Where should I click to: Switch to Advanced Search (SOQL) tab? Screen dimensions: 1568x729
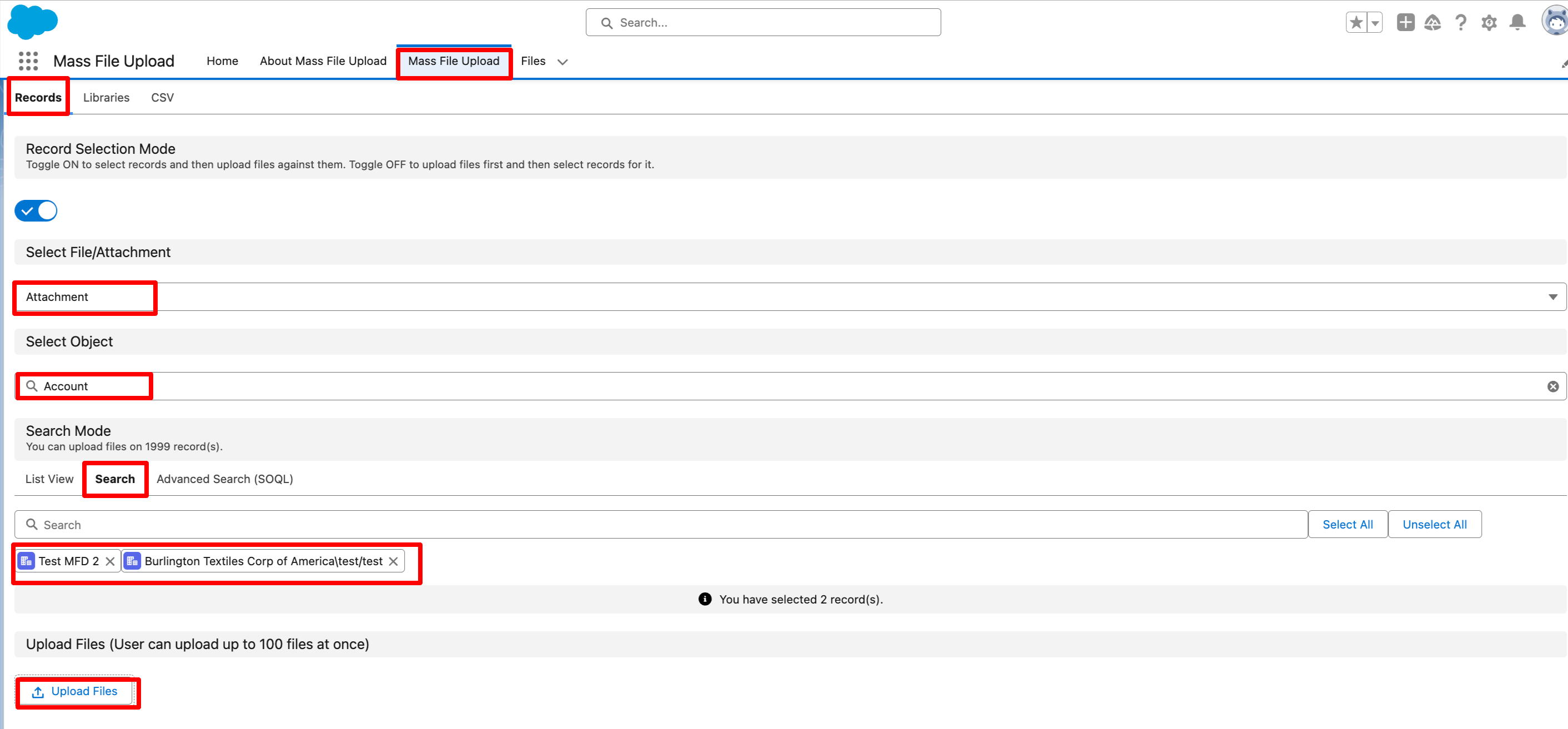(x=225, y=479)
